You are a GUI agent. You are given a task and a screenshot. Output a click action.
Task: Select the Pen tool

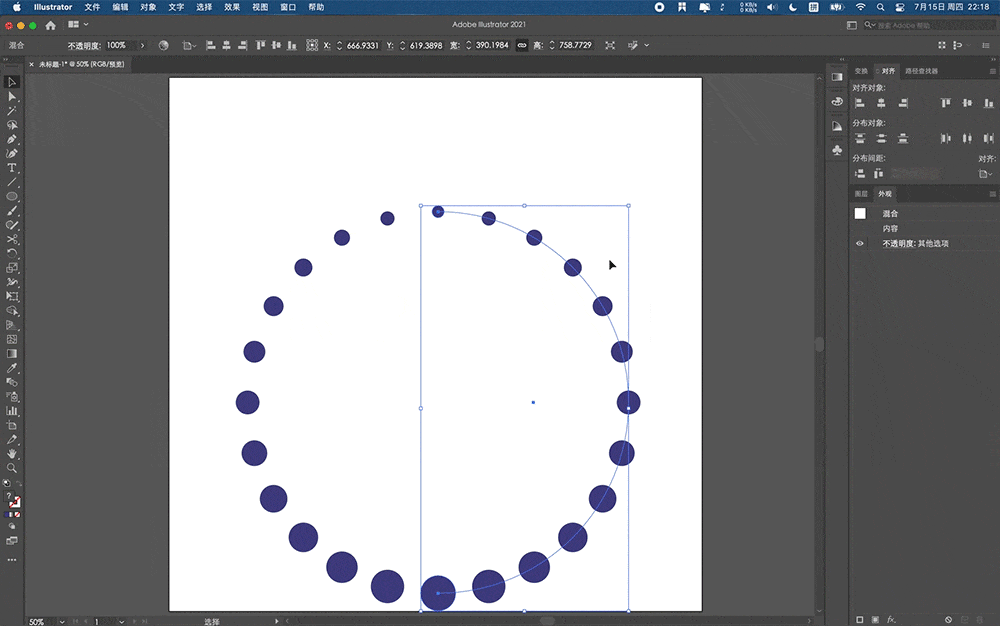(x=11, y=139)
